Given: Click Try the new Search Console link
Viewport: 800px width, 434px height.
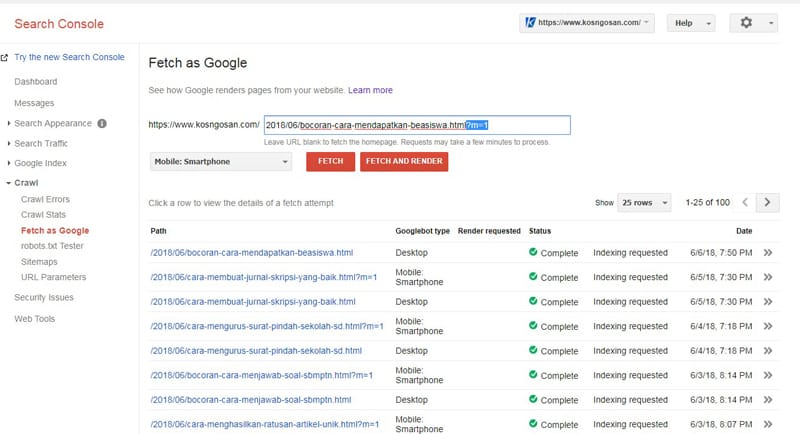Looking at the screenshot, I should click(69, 57).
